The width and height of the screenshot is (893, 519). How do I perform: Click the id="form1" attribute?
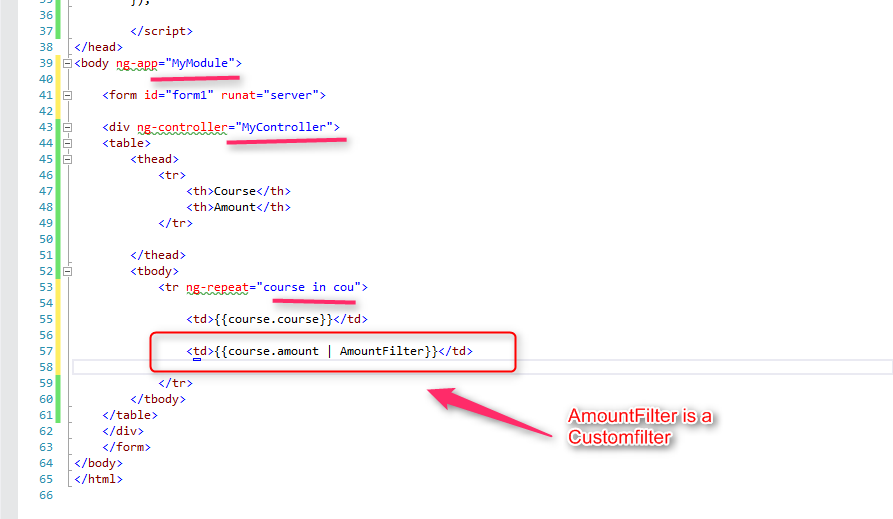[x=179, y=95]
